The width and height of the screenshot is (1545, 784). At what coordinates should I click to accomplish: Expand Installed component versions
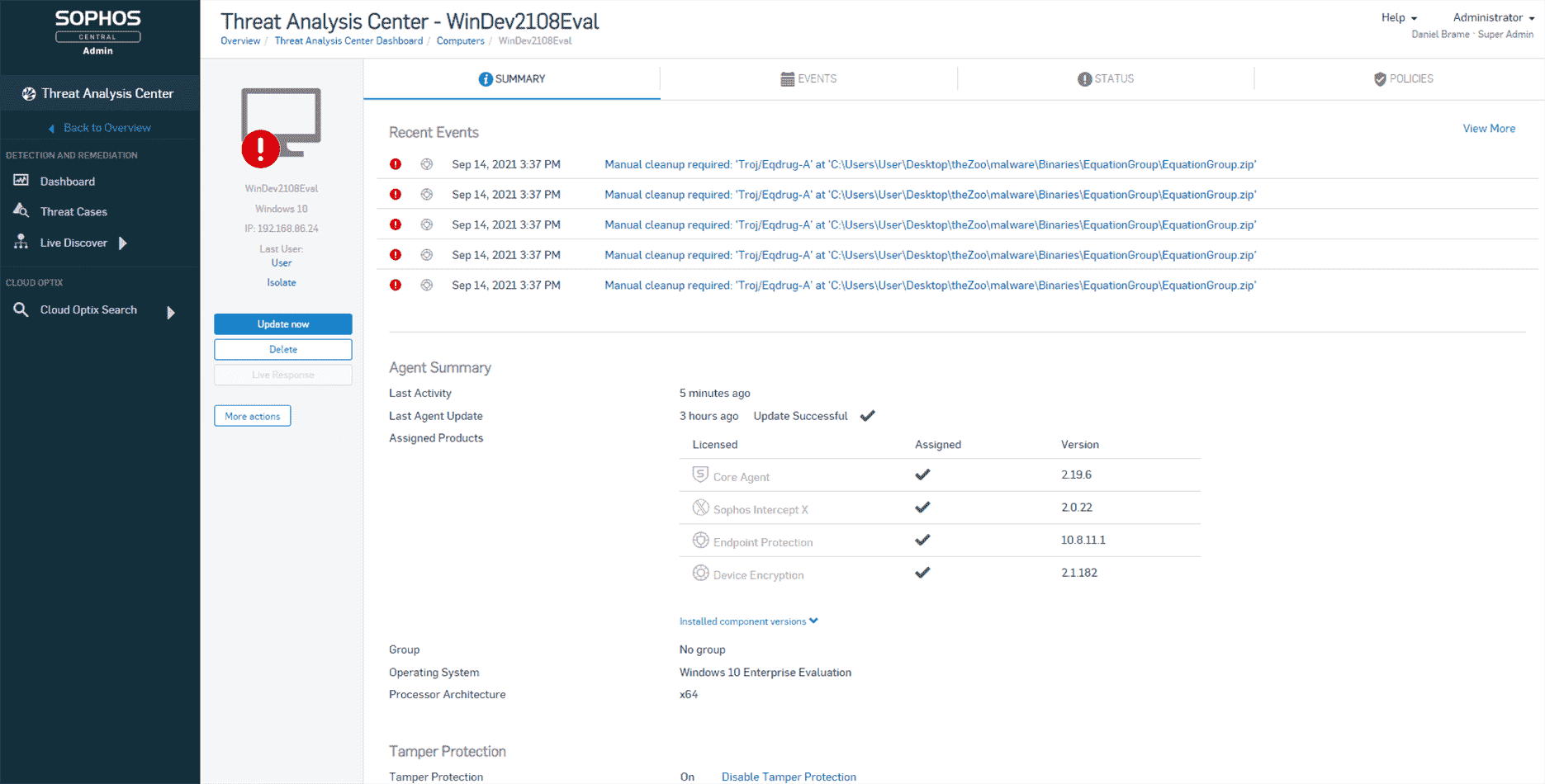point(748,621)
